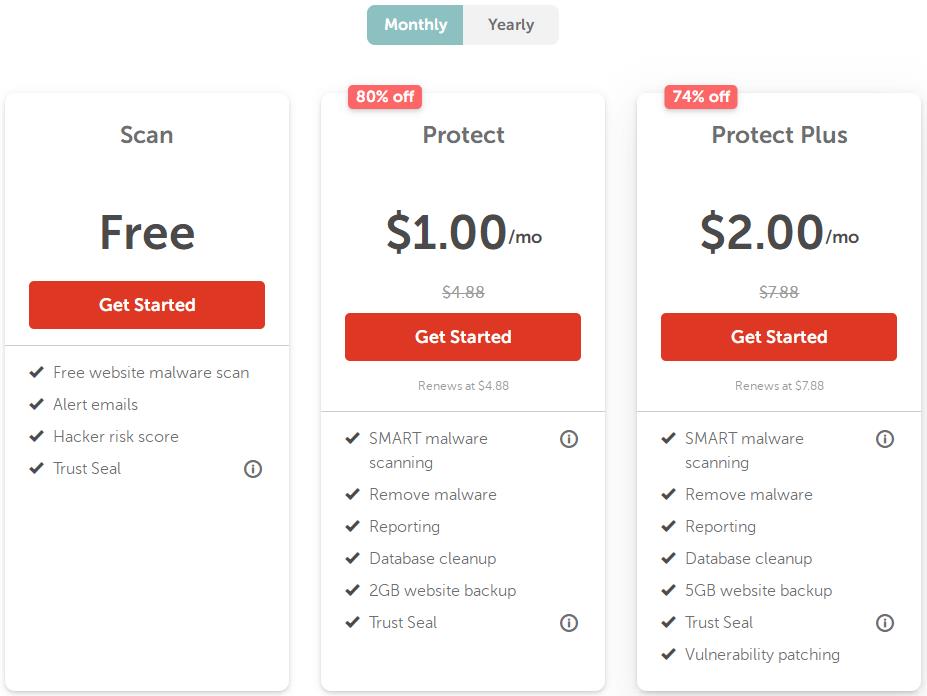
Task: Click the 5GB website backup feature
Action: pyautogui.click(x=758, y=591)
